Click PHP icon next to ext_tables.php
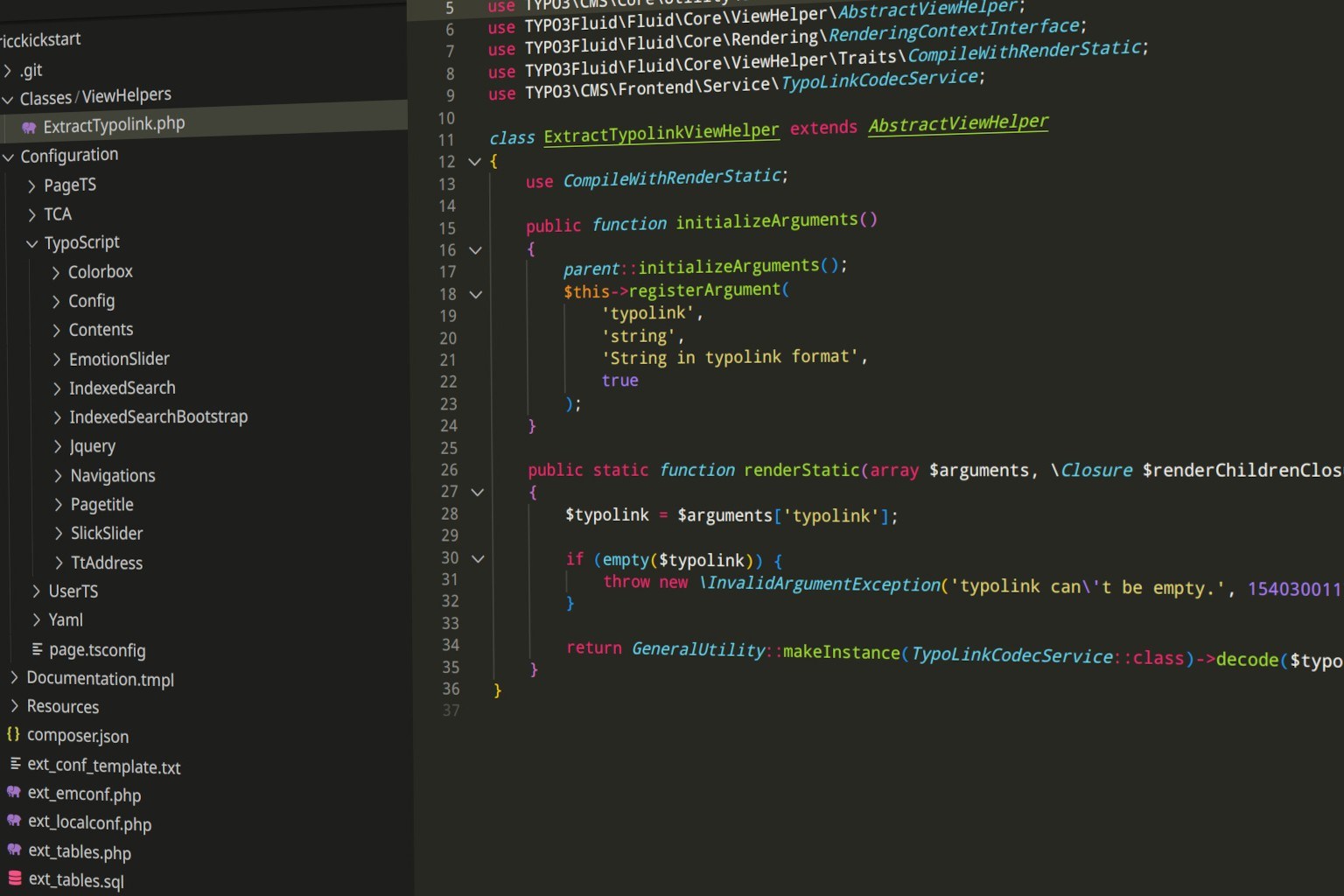 pos(14,850)
